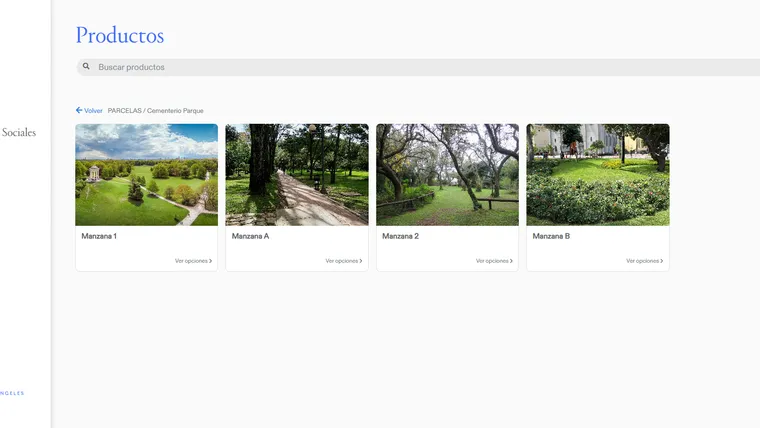Screen dimensions: 760x428
Task: Click Ver opciones for Manzana B
Action: click(x=644, y=261)
